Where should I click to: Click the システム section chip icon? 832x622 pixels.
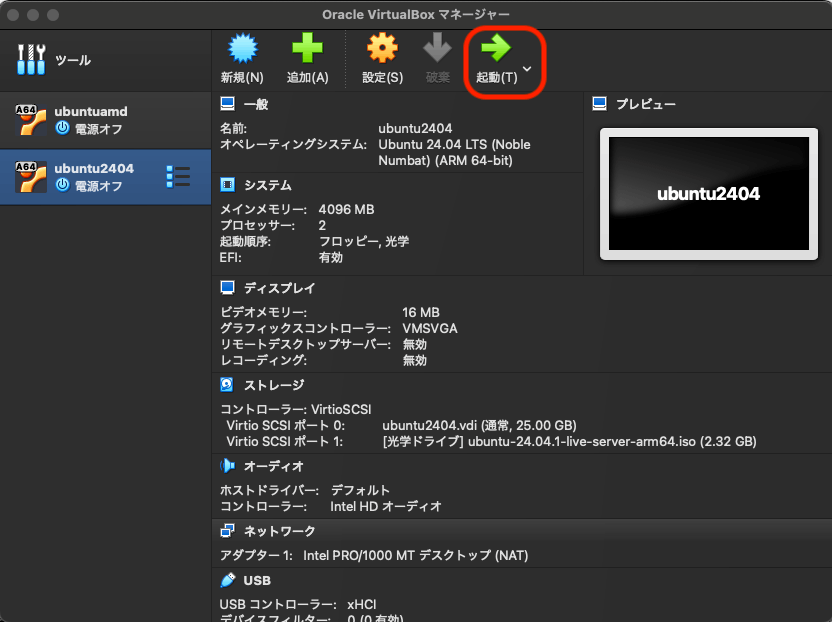tap(228, 185)
